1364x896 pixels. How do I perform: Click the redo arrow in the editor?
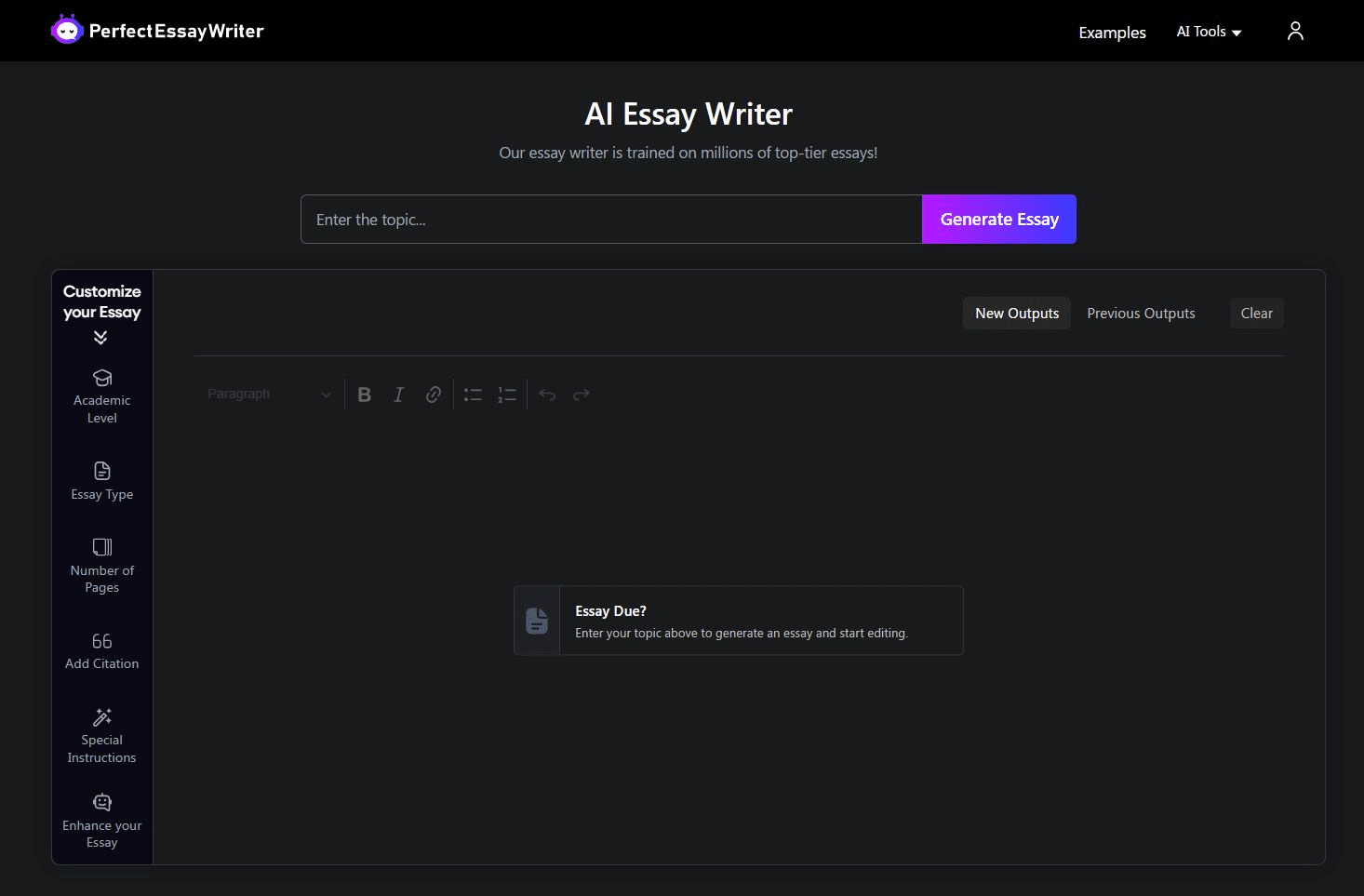click(x=582, y=394)
